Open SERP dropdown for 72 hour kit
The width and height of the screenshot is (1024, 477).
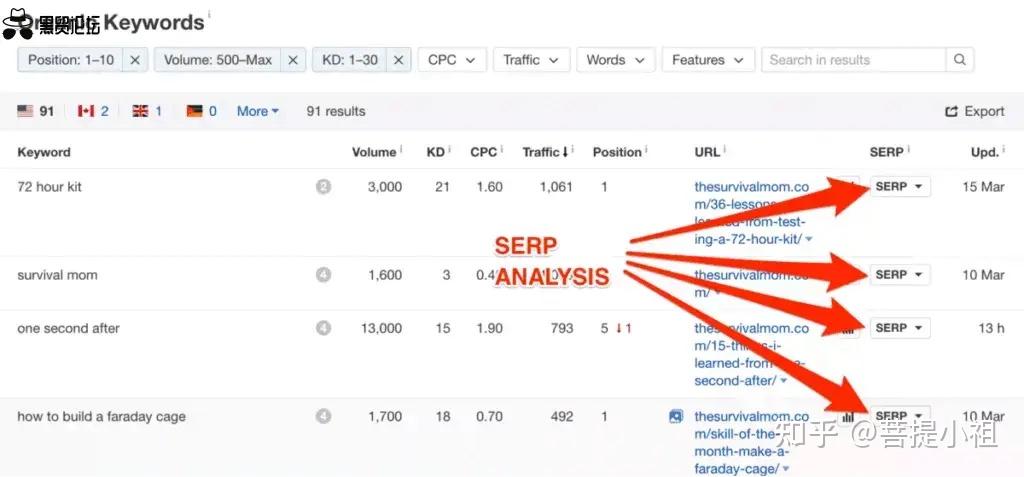899,186
